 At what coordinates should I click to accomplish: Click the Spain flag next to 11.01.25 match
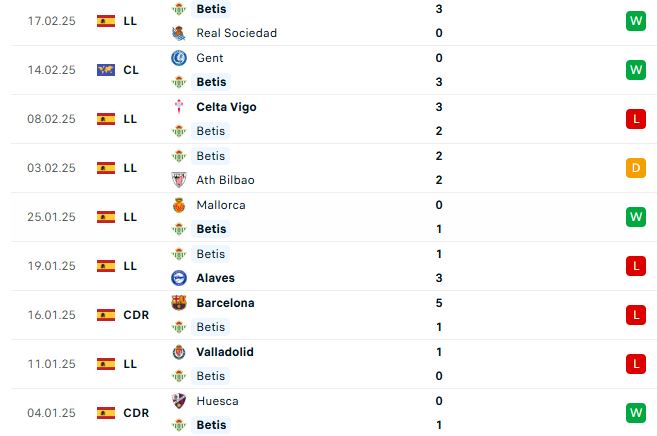(x=106, y=364)
